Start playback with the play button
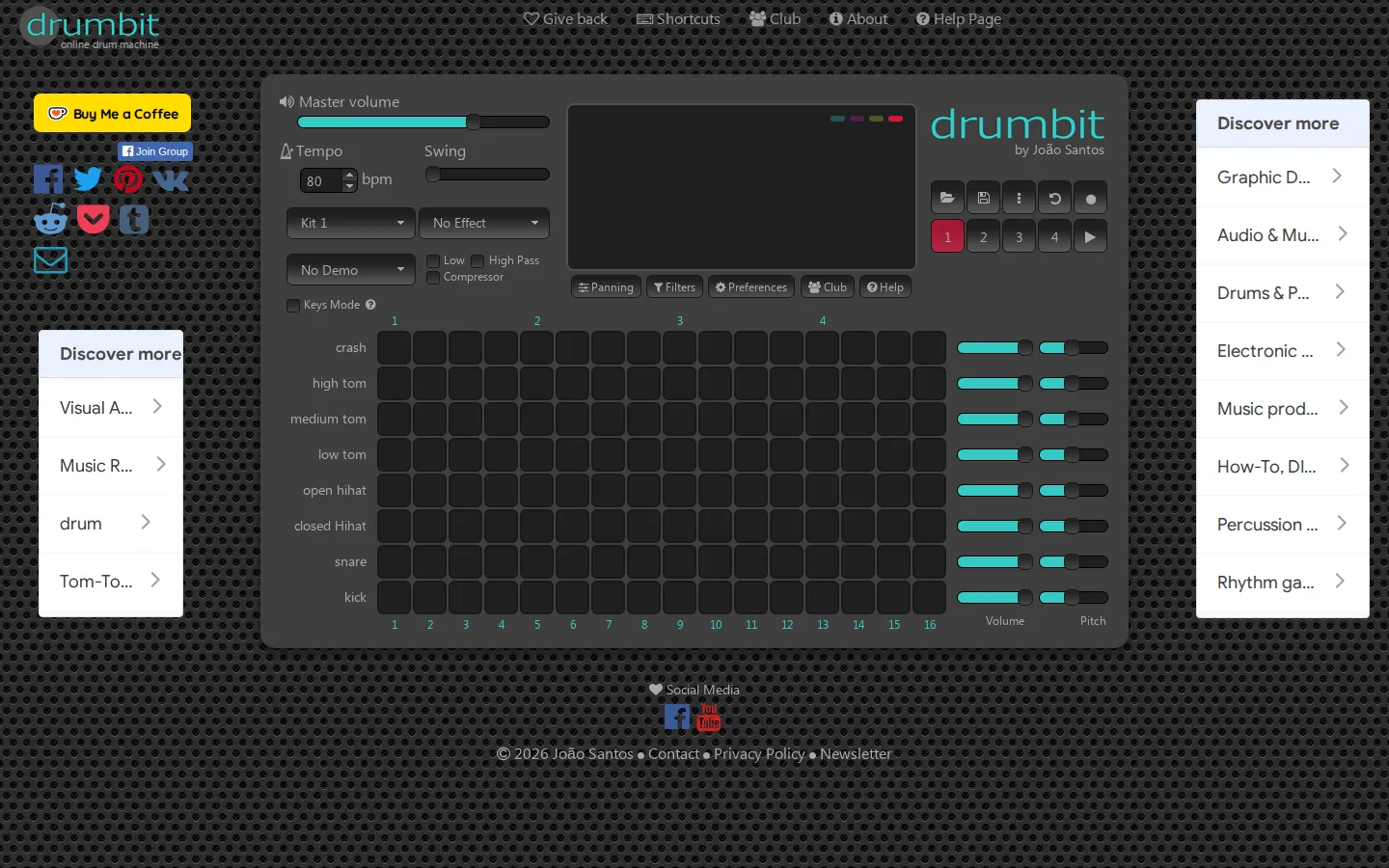The image size is (1389, 868). pos(1090,236)
